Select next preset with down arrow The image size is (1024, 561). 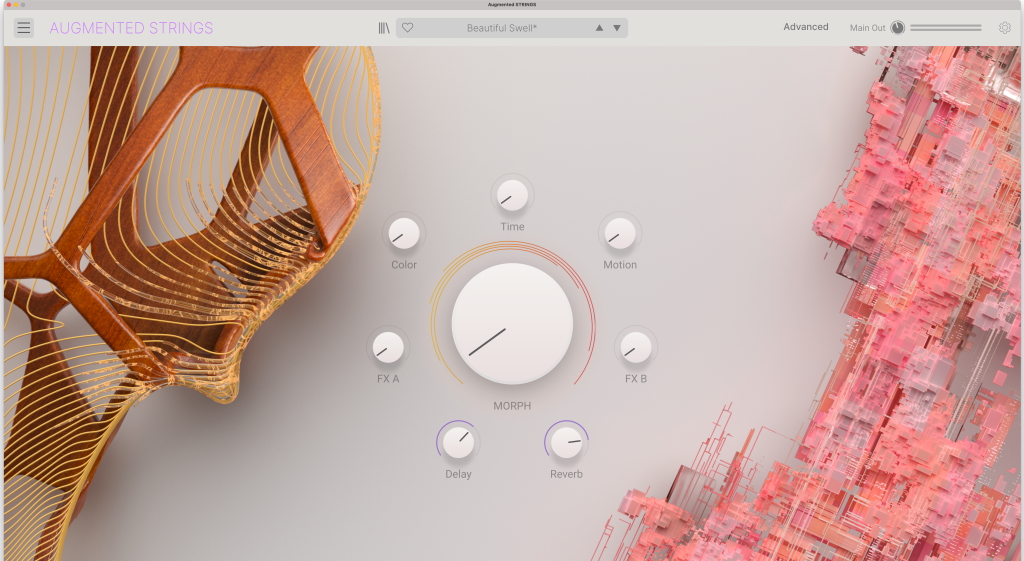pyautogui.click(x=616, y=28)
